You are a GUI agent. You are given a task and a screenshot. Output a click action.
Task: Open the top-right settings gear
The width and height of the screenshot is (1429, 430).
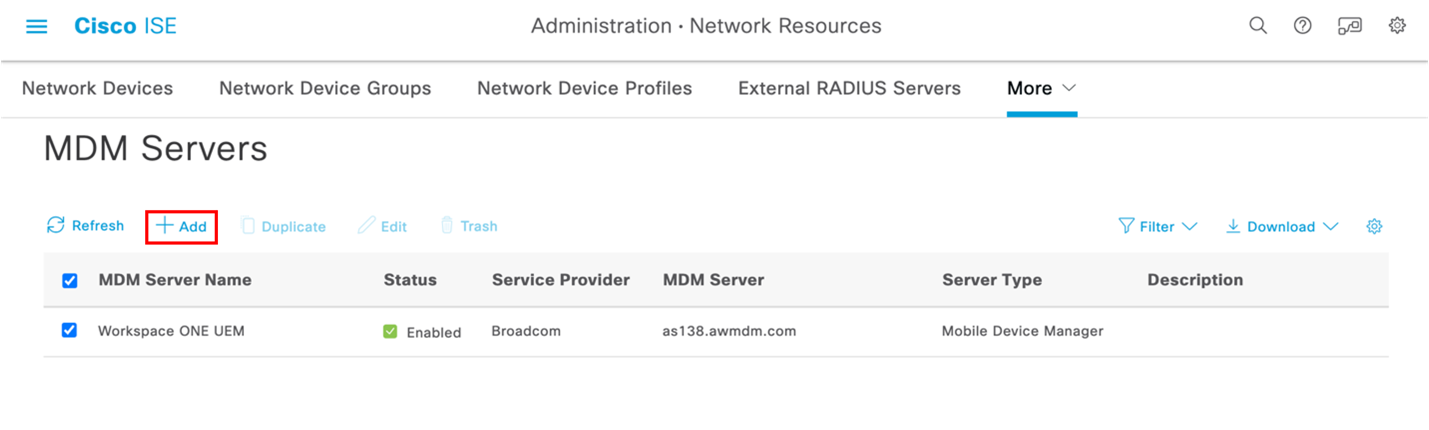1397,26
